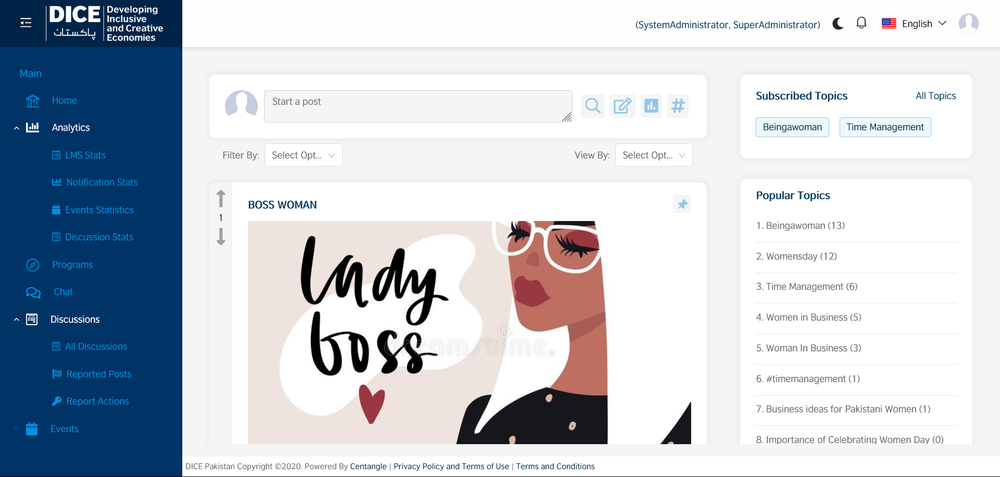This screenshot has width=1000, height=477.
Task: Open Privacy Policy and Terms of Use
Action: pyautogui.click(x=451, y=467)
